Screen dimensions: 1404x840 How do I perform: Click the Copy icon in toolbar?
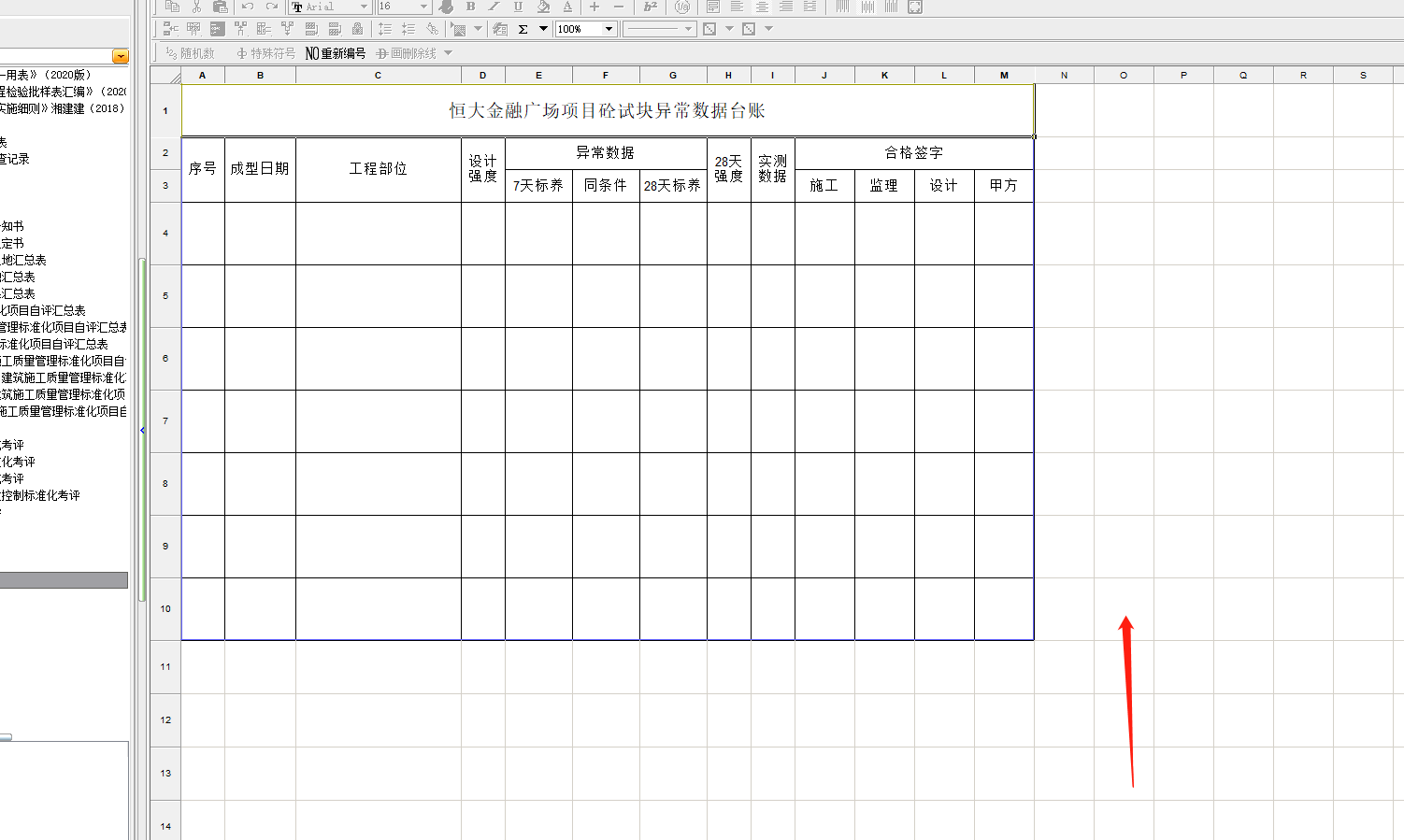pyautogui.click(x=172, y=6)
